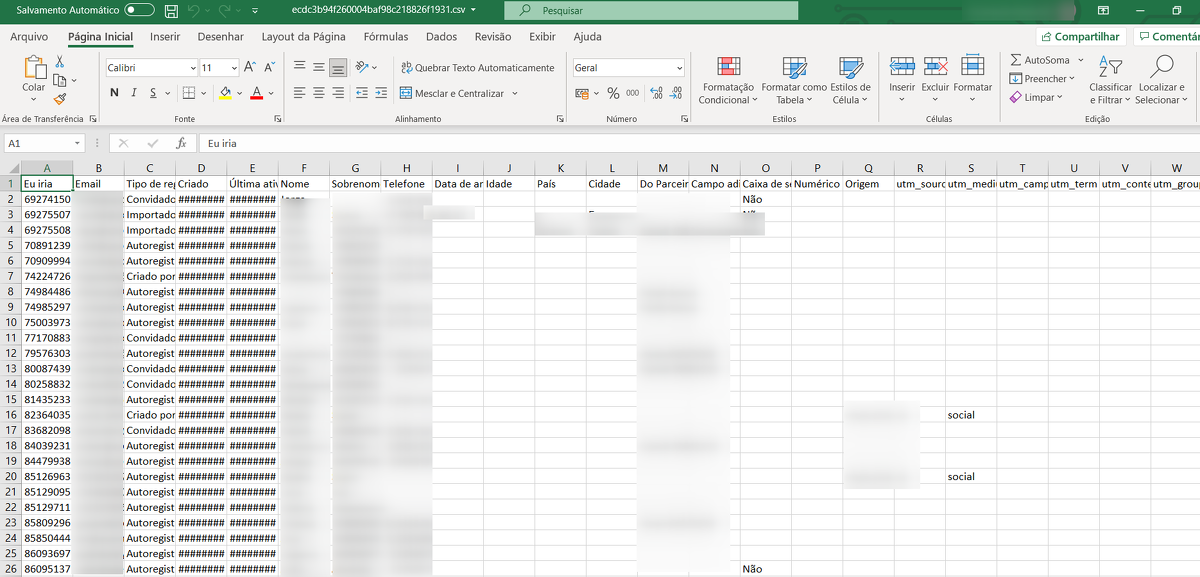Image resolution: width=1200 pixels, height=577 pixels.
Task: Open the Fórmulas ribbon tab
Action: tap(385, 37)
